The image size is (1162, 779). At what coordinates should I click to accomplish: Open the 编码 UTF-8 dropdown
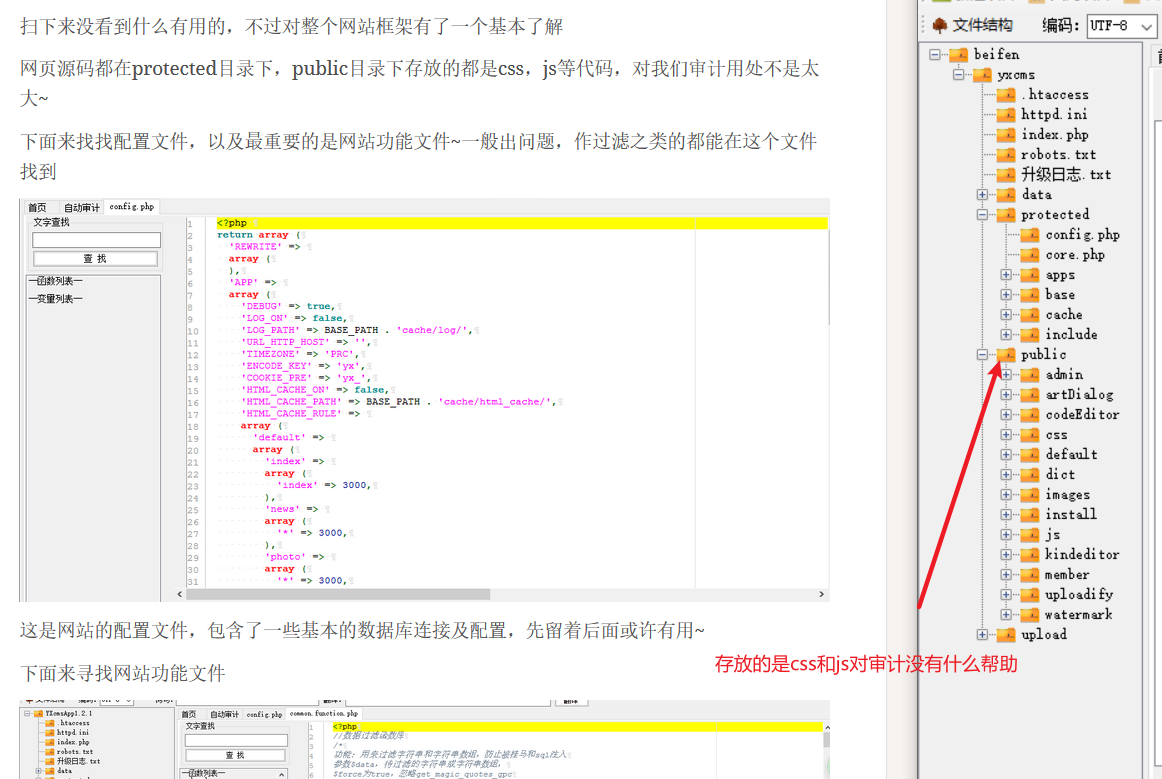[x=1122, y=26]
